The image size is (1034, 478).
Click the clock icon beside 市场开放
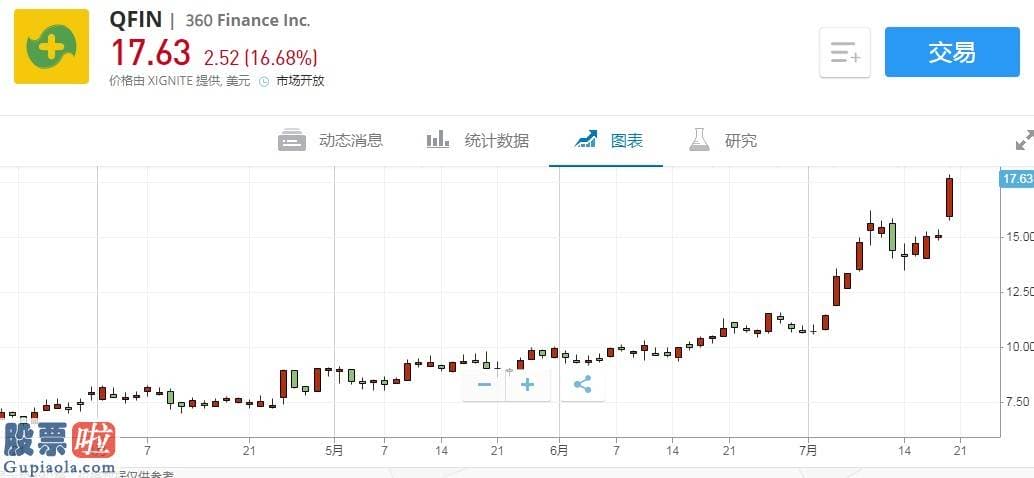click(264, 82)
